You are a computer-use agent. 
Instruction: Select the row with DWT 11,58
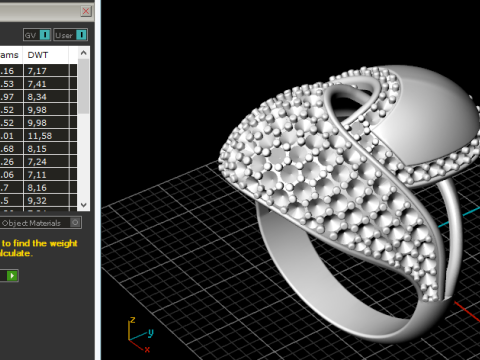pyautogui.click(x=38, y=136)
